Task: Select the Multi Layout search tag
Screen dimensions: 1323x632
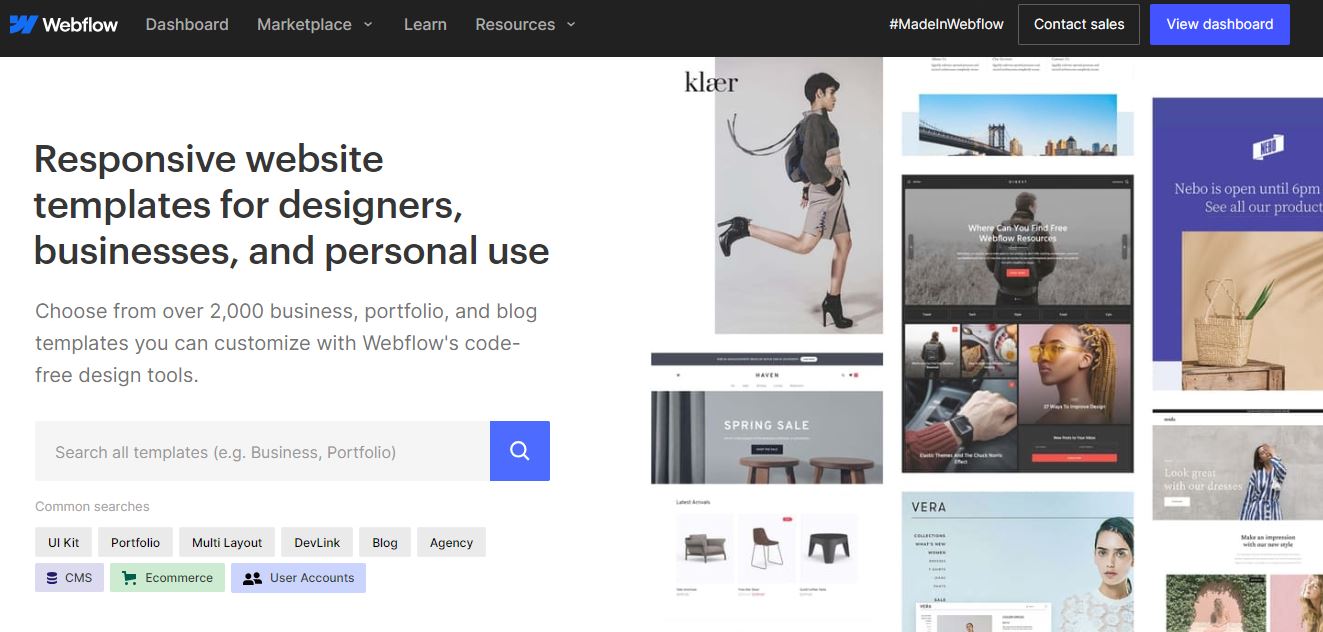Action: pos(227,542)
